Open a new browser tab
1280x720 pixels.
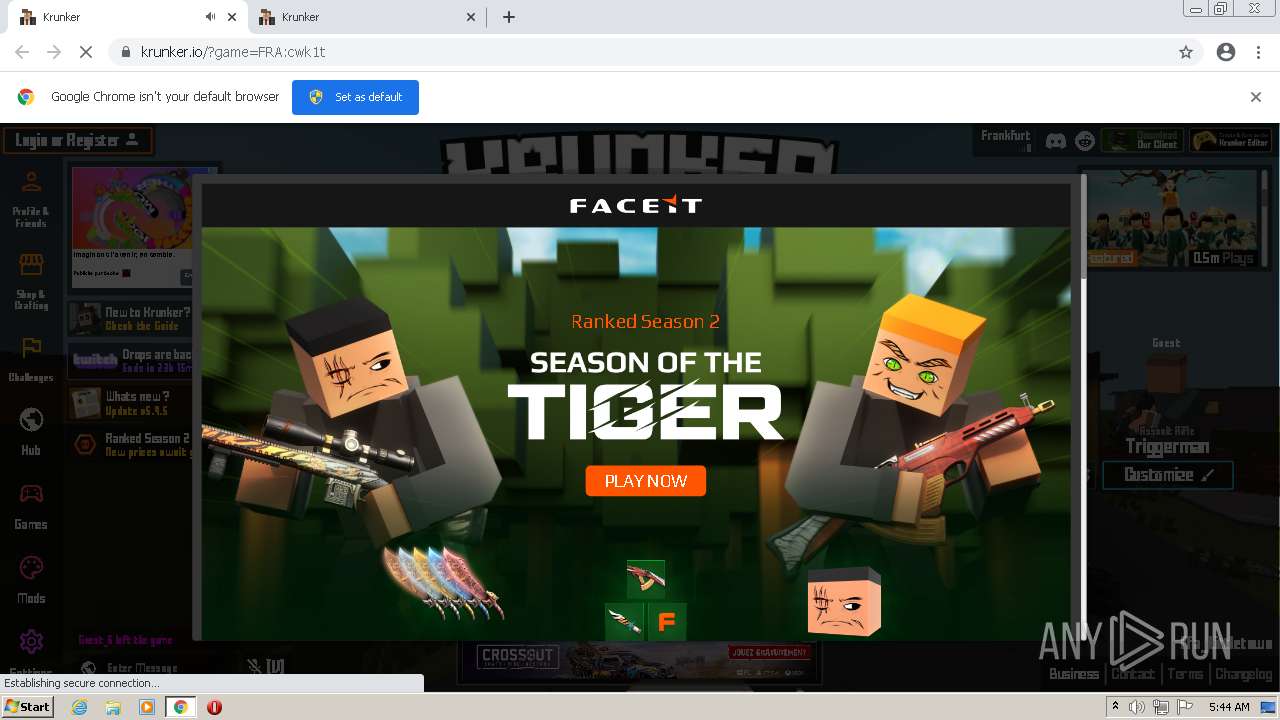tap(509, 17)
